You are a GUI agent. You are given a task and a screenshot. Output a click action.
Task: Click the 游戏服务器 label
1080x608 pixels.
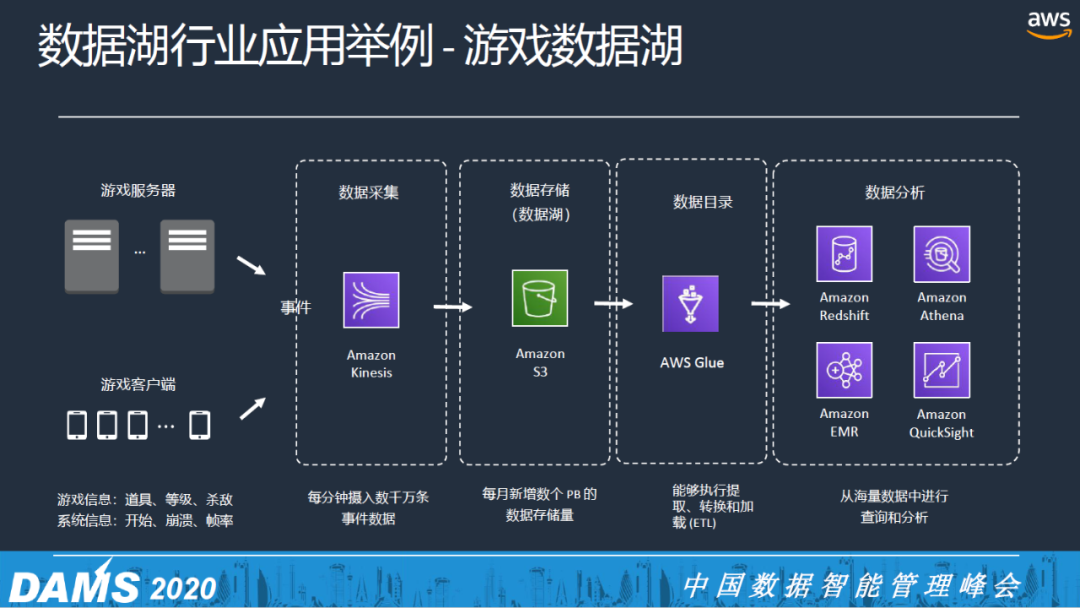(138, 191)
